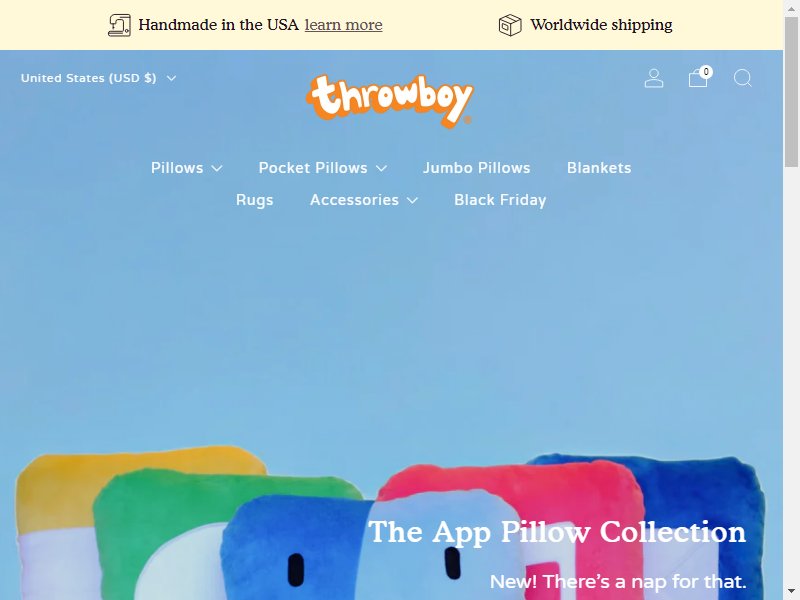
Task: Click the search magnifier icon
Action: pos(742,79)
